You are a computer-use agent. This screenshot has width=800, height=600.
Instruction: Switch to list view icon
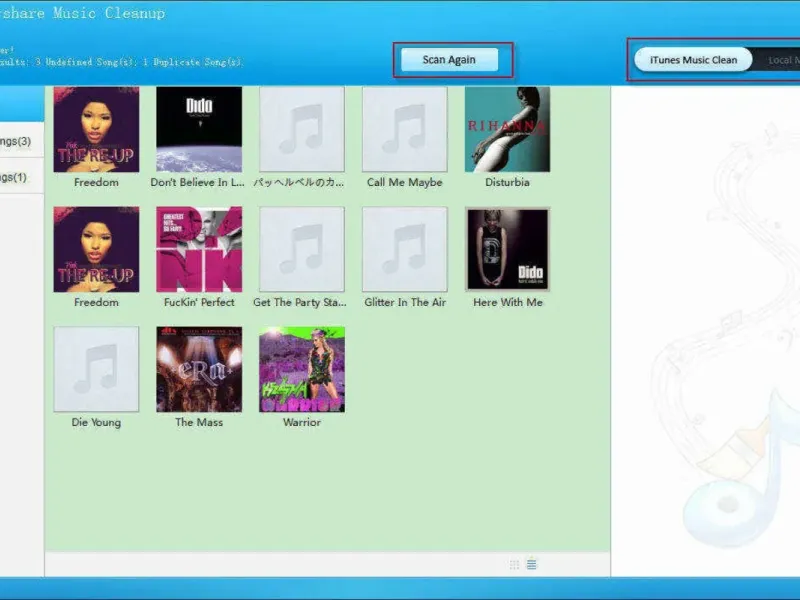coord(532,564)
